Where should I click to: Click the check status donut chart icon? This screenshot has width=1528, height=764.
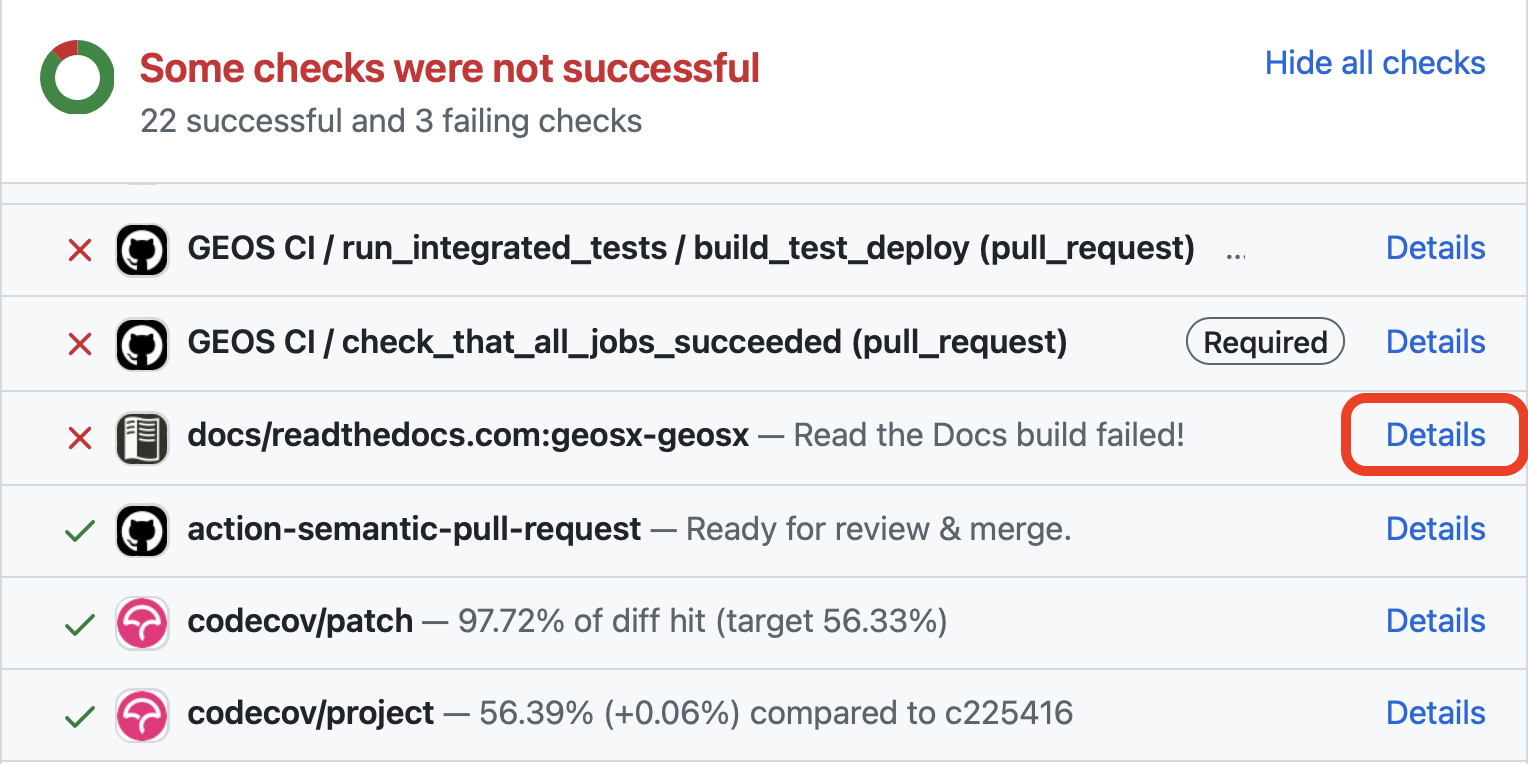tap(76, 77)
